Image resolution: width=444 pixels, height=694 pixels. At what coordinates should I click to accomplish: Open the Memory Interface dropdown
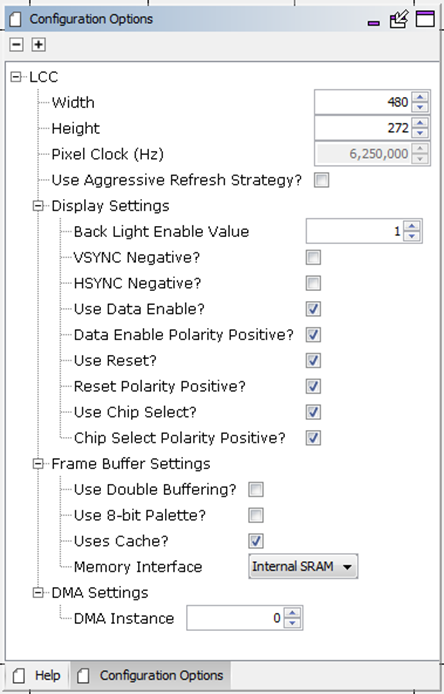point(303,567)
